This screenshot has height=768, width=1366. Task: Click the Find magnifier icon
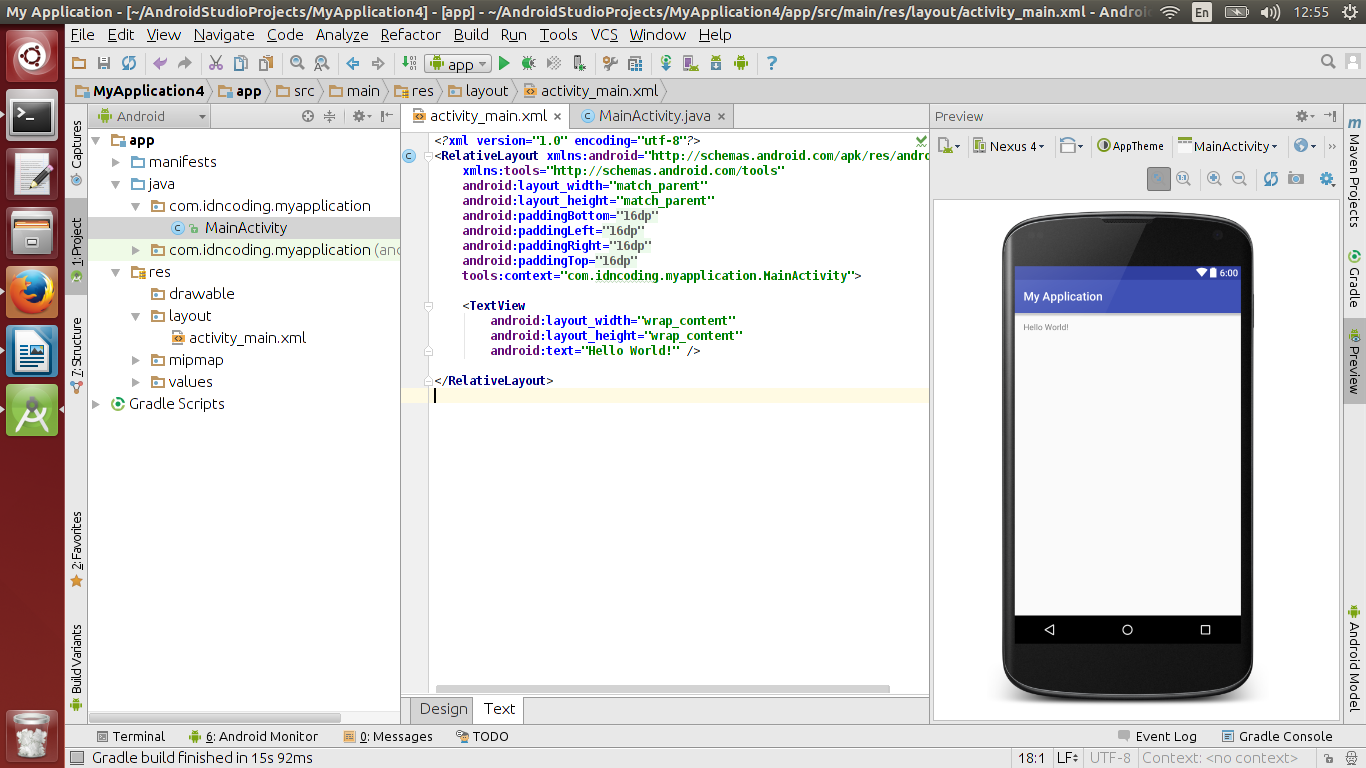pyautogui.click(x=297, y=63)
